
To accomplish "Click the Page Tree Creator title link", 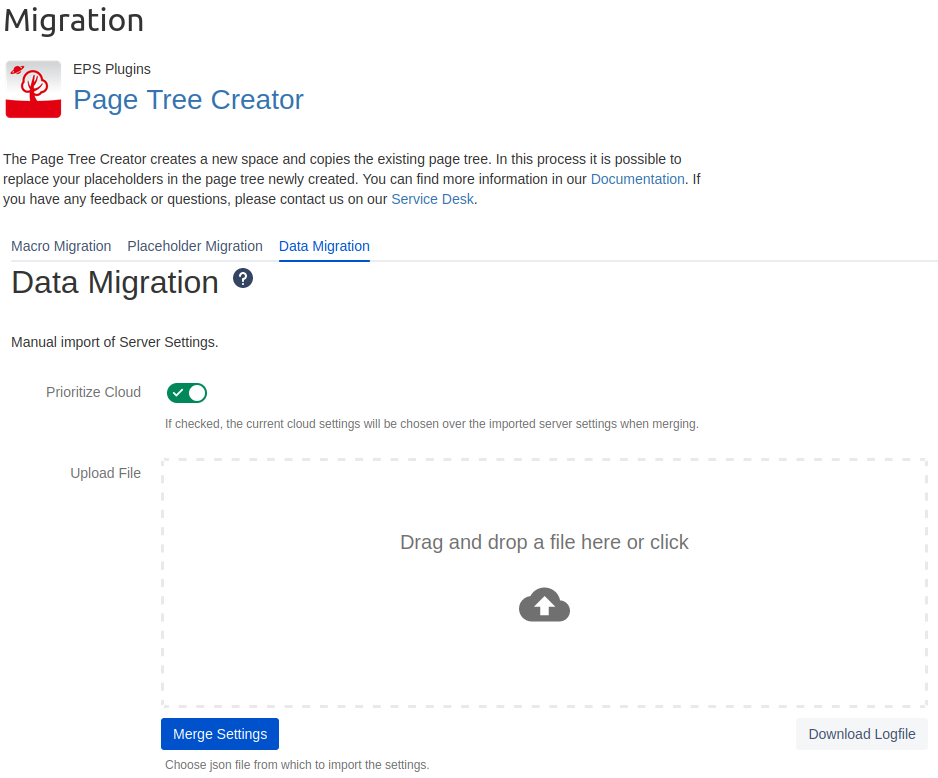I will click(x=188, y=100).
